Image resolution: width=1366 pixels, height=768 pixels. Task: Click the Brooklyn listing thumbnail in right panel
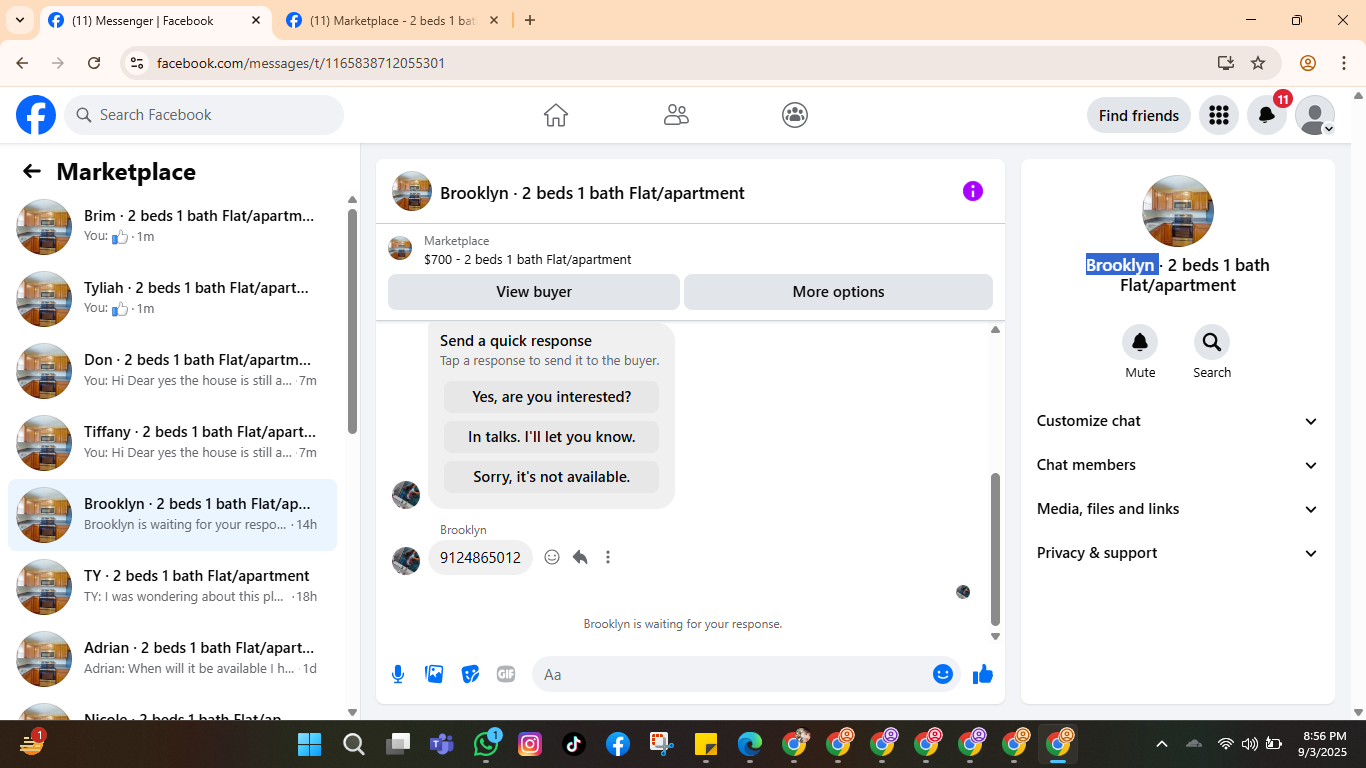point(1178,211)
